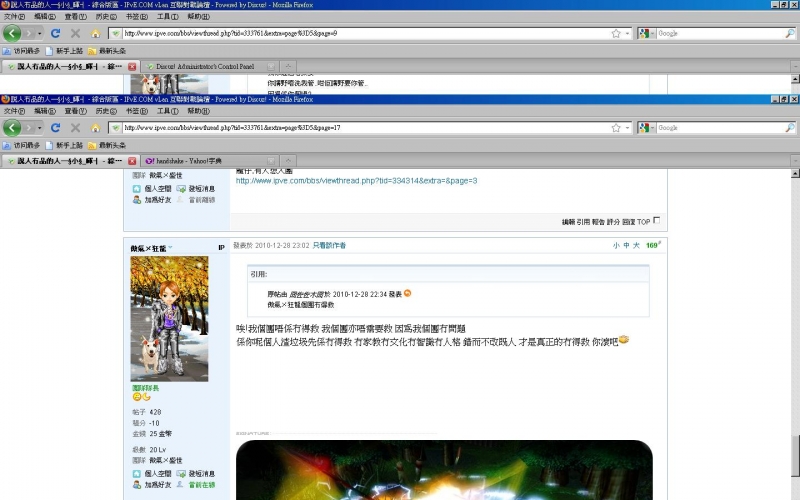This screenshot has width=800, height=500.
Task: Click 只看該作者 link
Action: coord(329,245)
